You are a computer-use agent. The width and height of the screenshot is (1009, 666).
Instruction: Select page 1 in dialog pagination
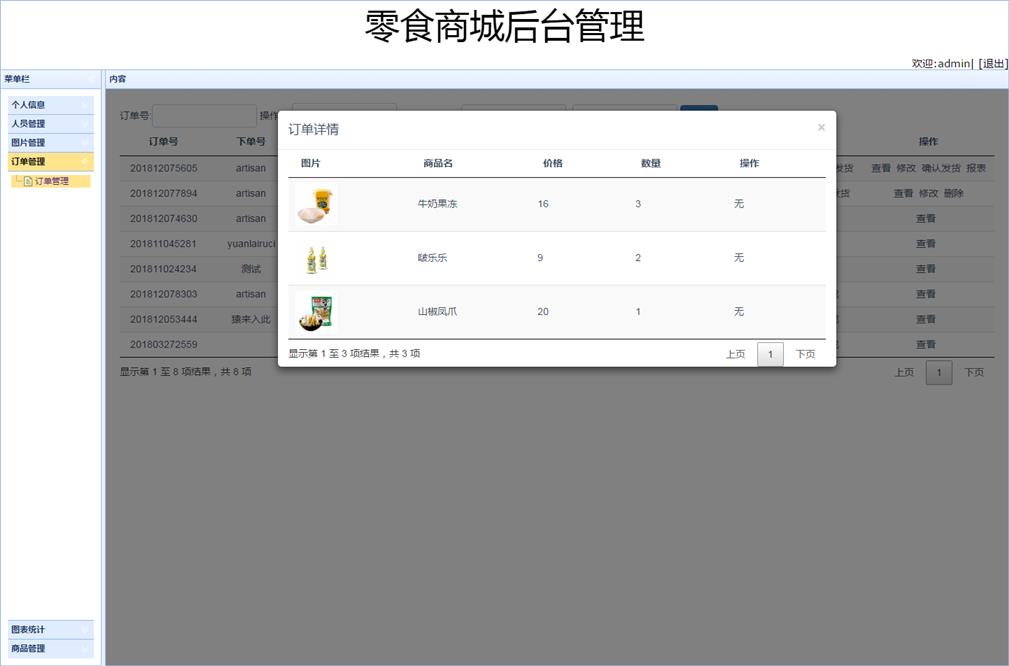pyautogui.click(x=770, y=354)
